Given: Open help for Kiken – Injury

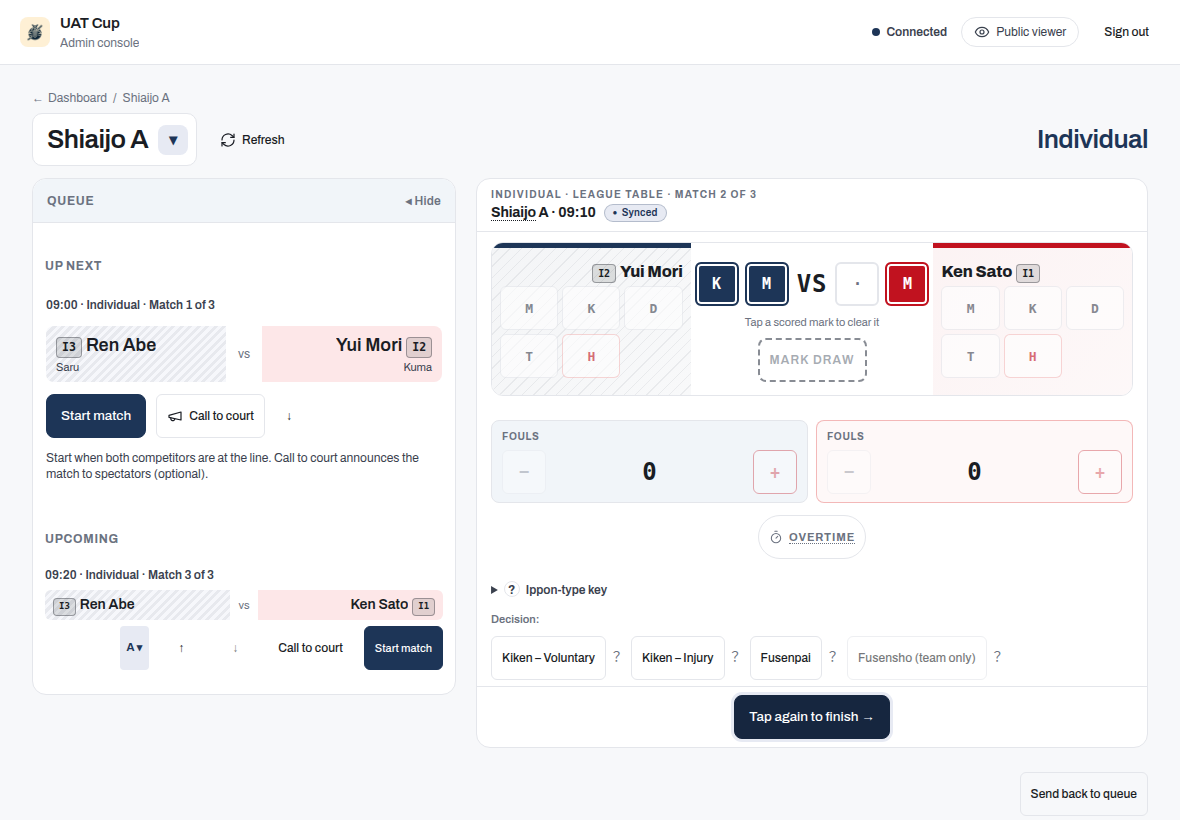Looking at the screenshot, I should pos(735,657).
